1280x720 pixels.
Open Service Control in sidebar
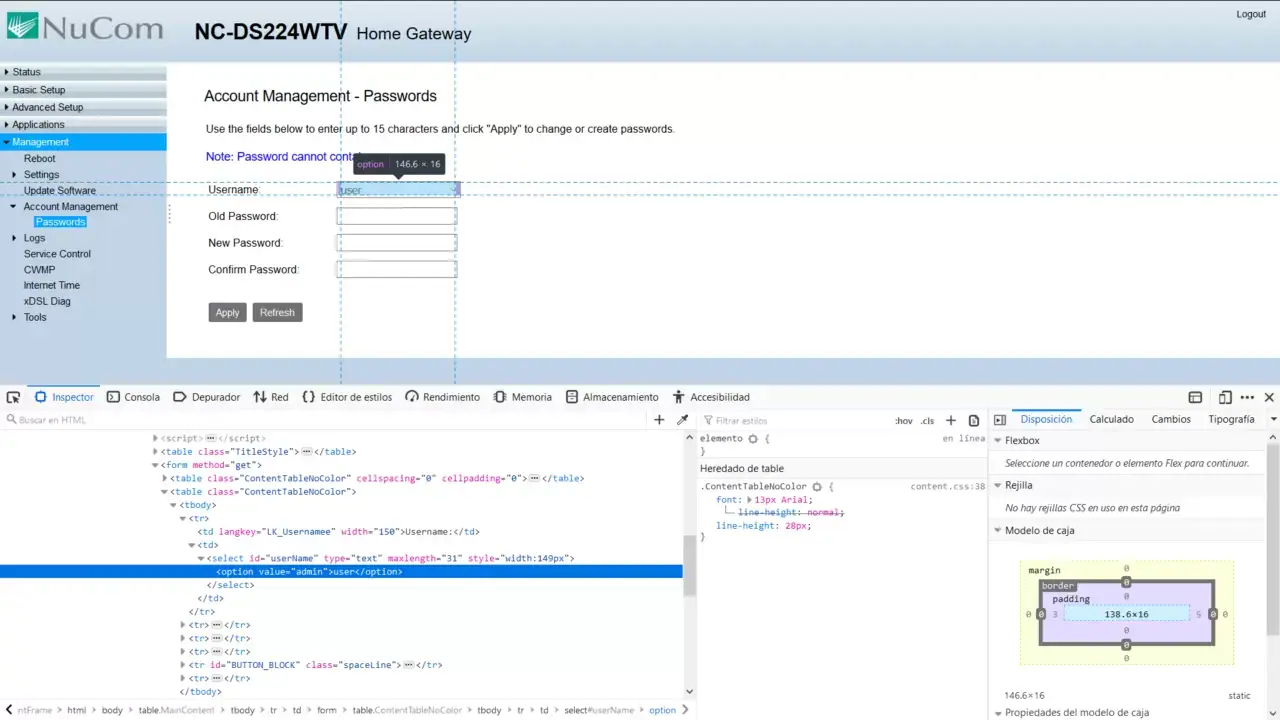coord(57,254)
